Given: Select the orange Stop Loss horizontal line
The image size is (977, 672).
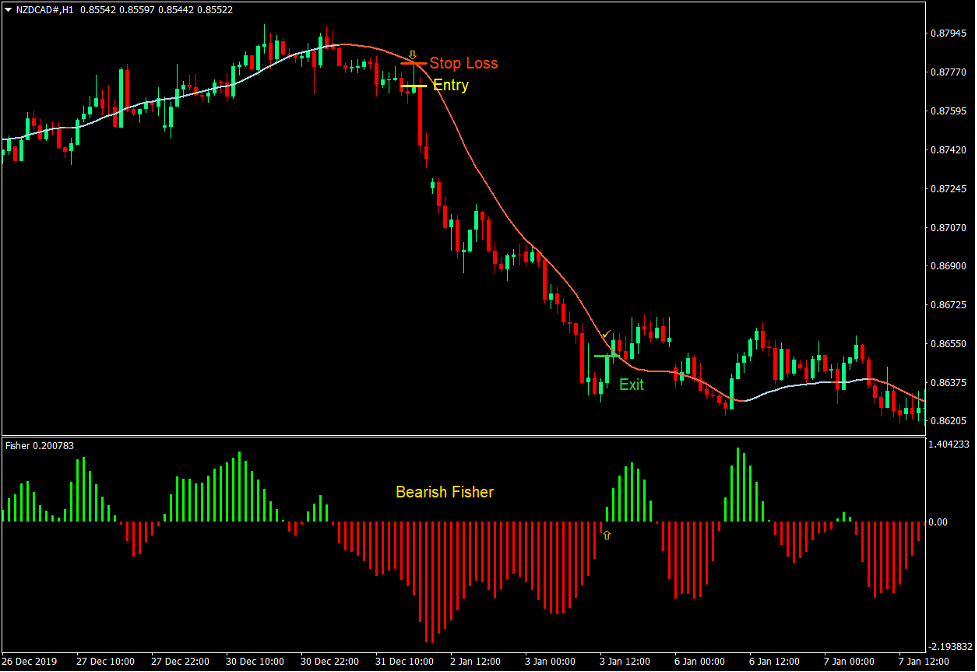Looking at the screenshot, I should (x=414, y=64).
